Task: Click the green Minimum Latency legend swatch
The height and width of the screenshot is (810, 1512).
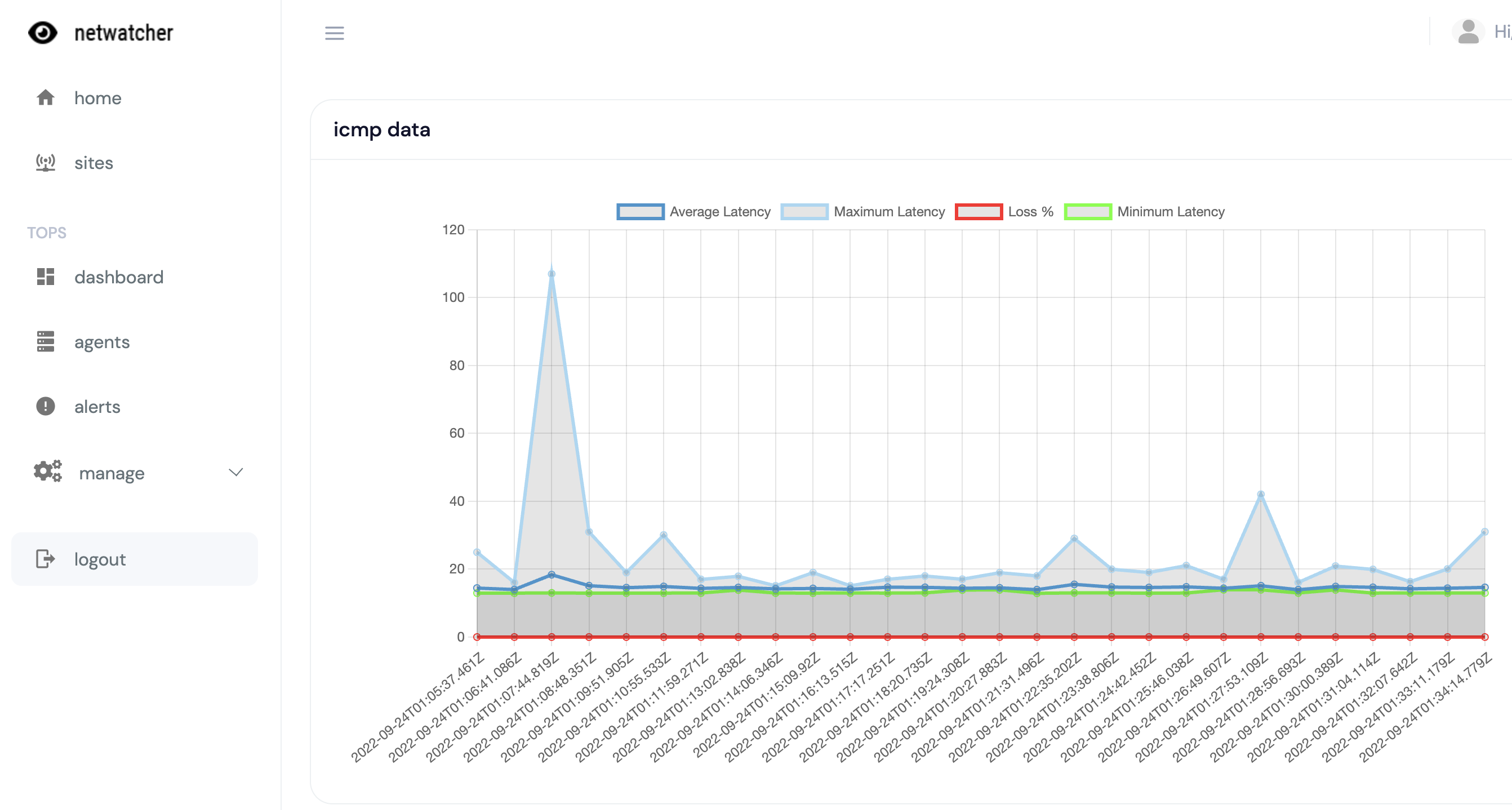Action: click(1088, 212)
